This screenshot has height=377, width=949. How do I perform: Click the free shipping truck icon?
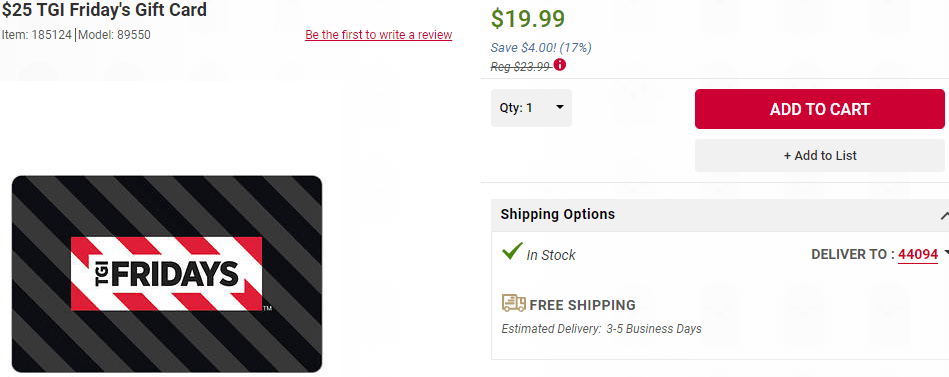[x=513, y=303]
